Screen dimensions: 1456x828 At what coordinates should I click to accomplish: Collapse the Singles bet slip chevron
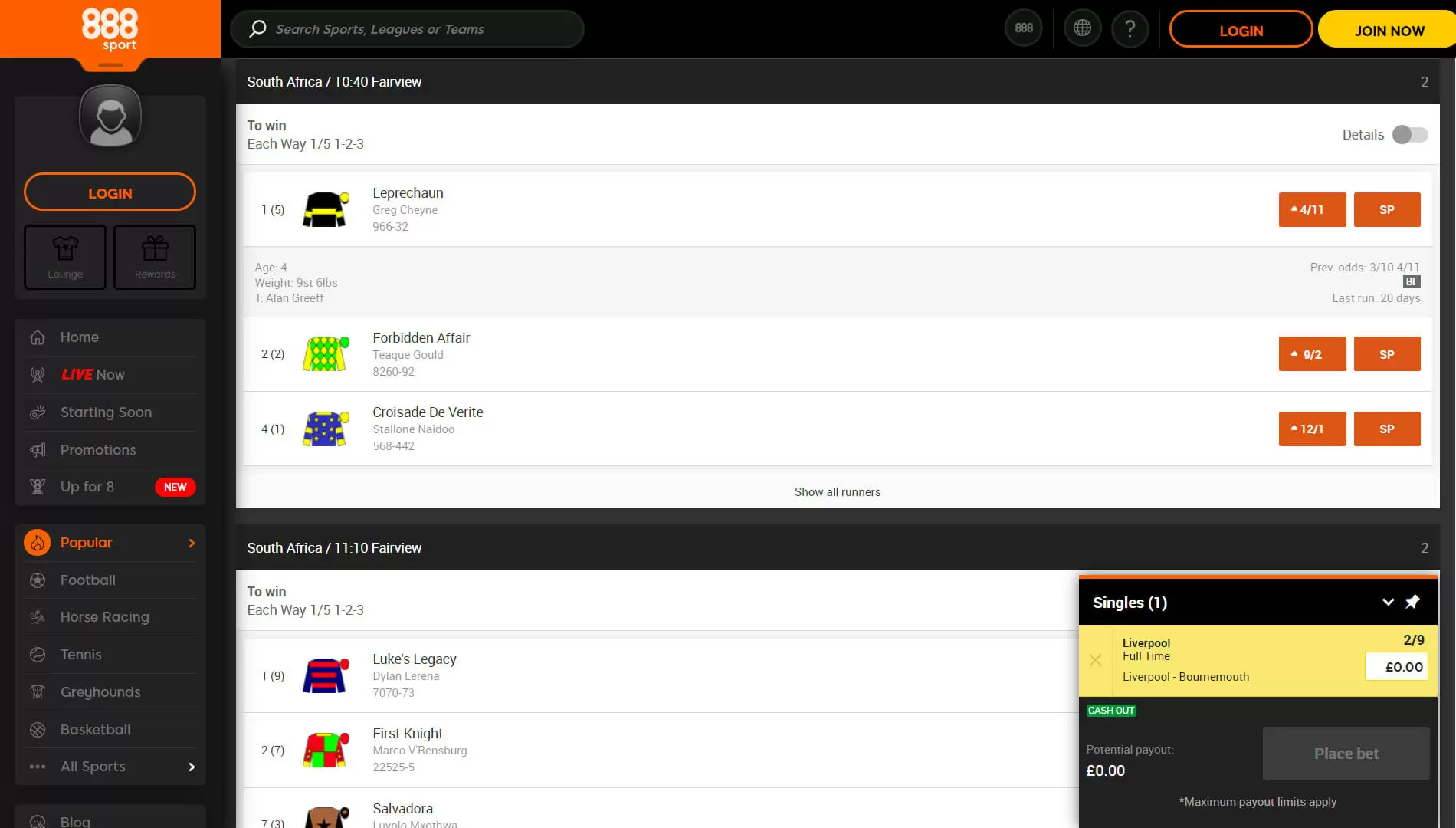click(1388, 602)
